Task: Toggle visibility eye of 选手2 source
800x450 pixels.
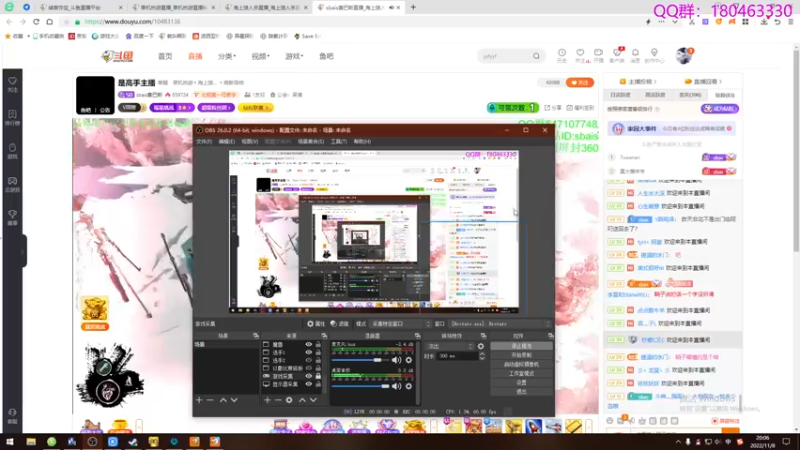Action: [x=308, y=360]
